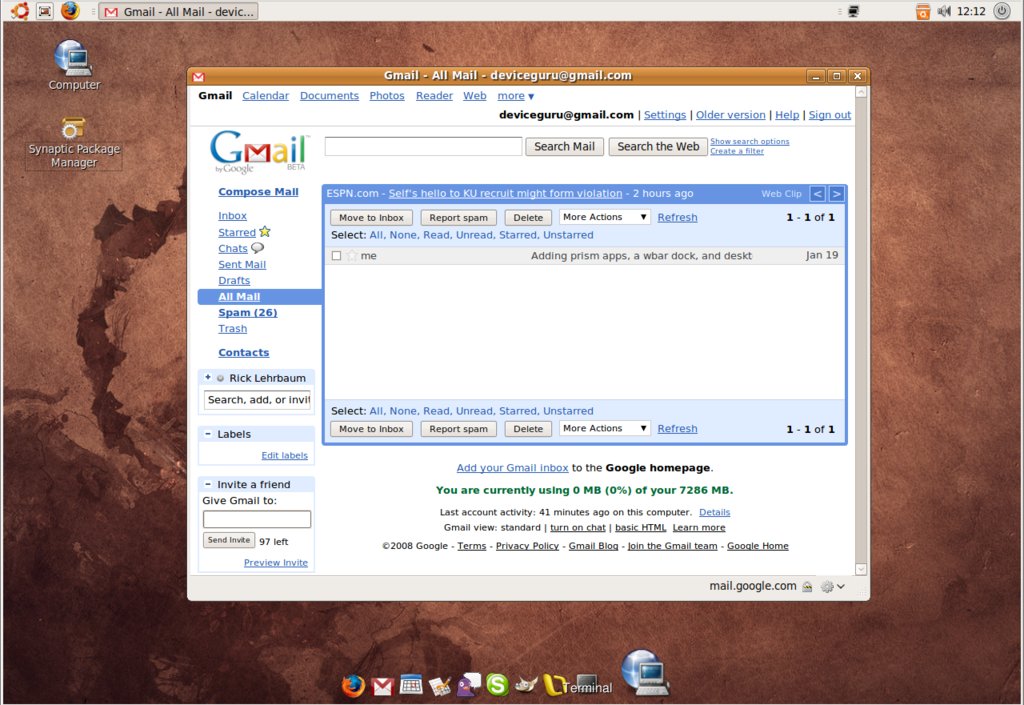
Task: Click the Send Invite button
Action: coord(229,540)
